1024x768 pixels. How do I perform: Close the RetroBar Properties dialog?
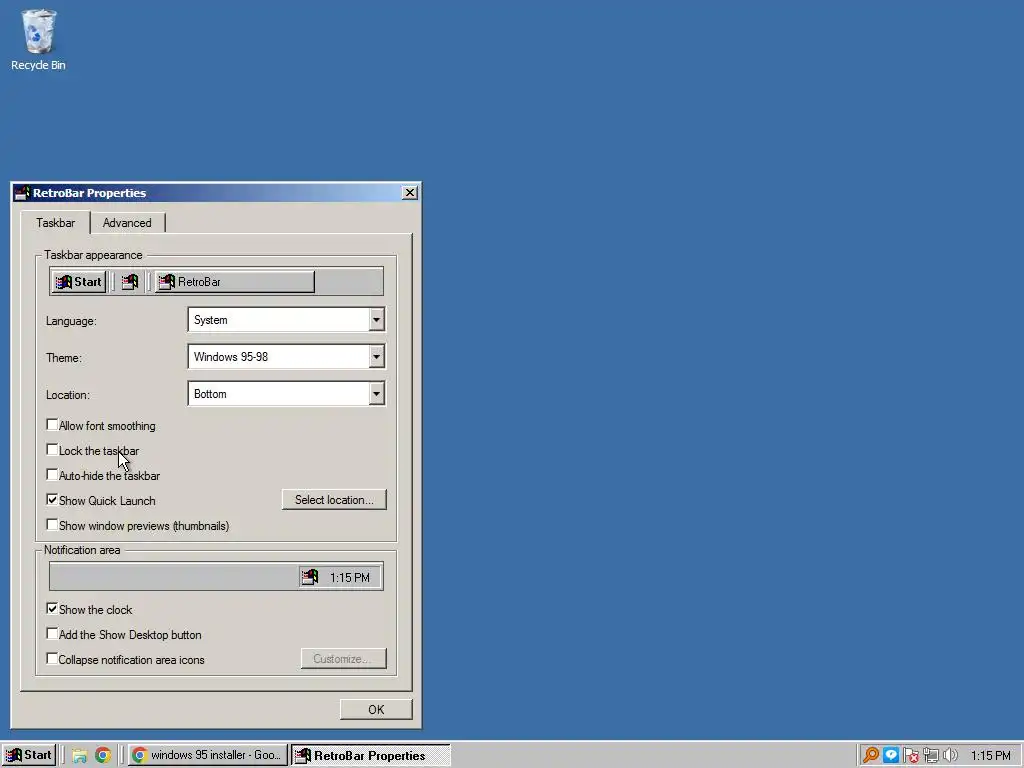pos(409,193)
